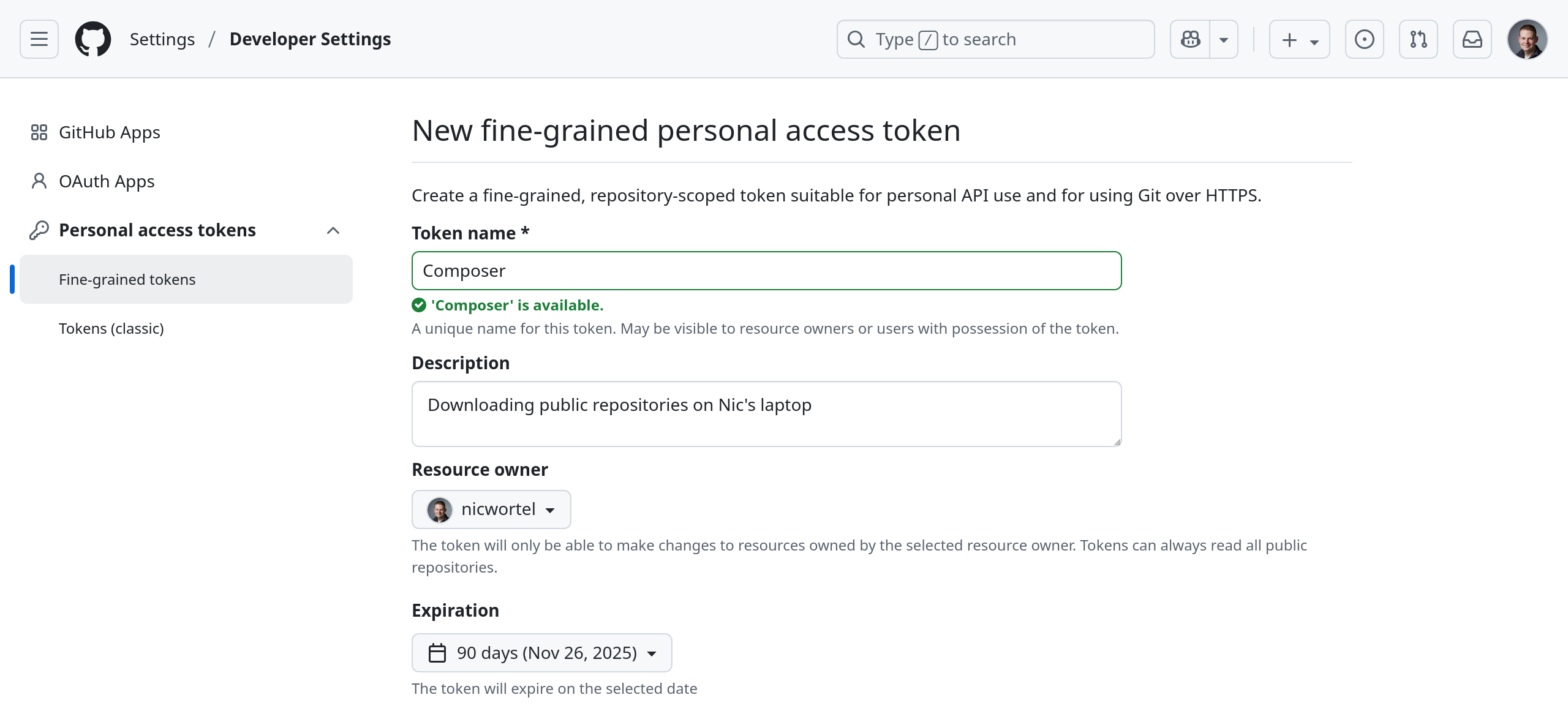Collapse the Personal access tokens section
Screen dimensions: 1568x722
point(333,230)
